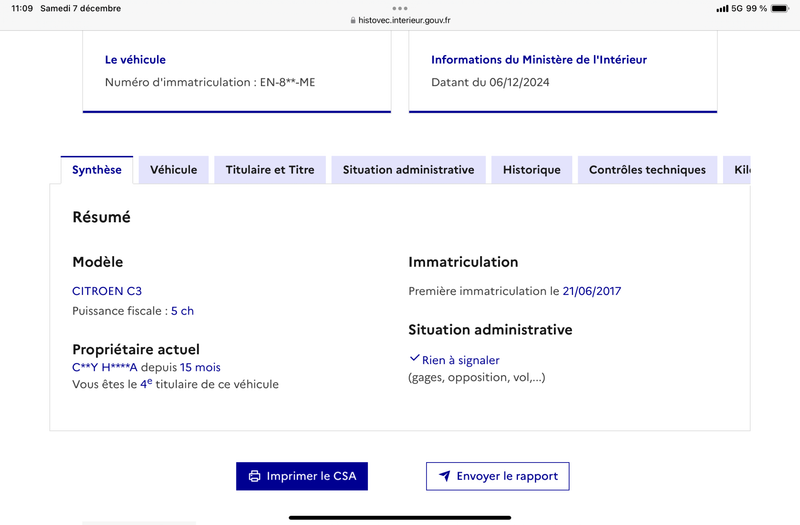Click the Rien à signaler status text
The image size is (800, 525).
point(460,360)
